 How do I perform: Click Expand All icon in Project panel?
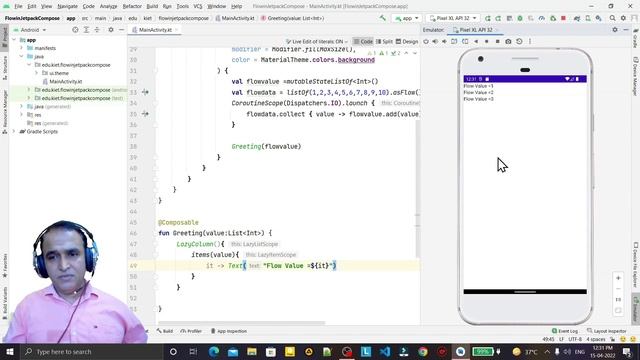[86, 30]
